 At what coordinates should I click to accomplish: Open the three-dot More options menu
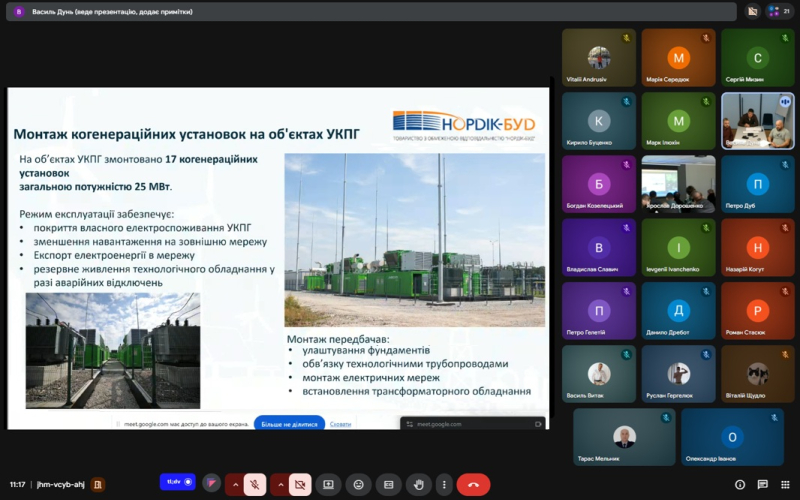(445, 485)
